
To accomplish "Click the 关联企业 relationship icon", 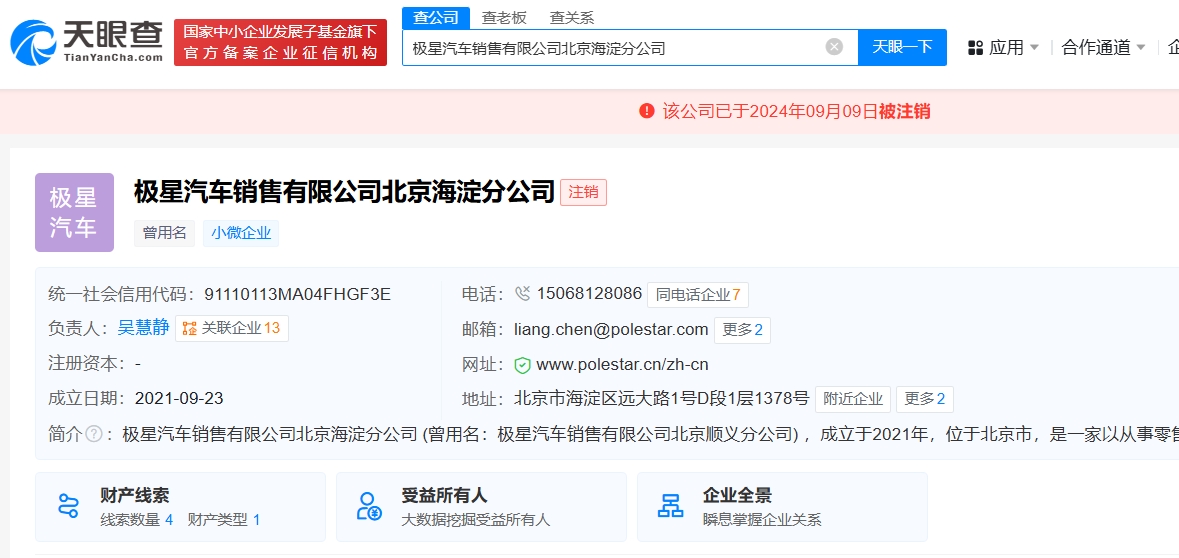I will pyautogui.click(x=189, y=329).
